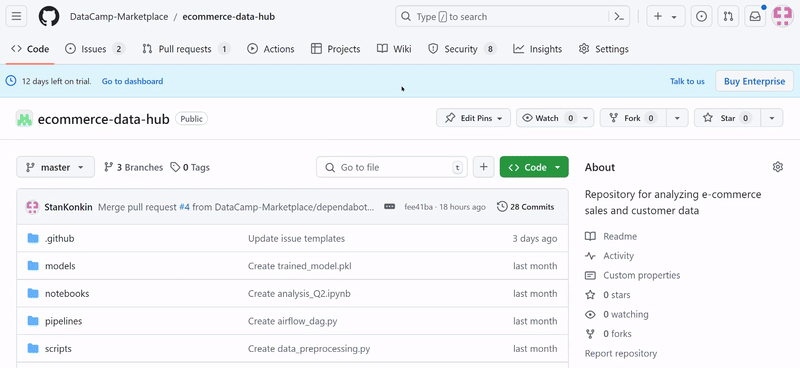800x368 pixels.
Task: Click the GitHub logo home icon
Action: [49, 16]
